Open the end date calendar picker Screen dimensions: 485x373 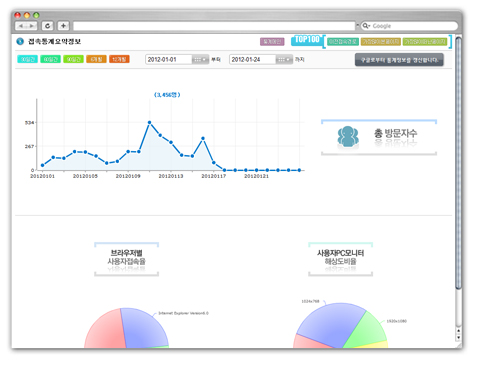284,60
